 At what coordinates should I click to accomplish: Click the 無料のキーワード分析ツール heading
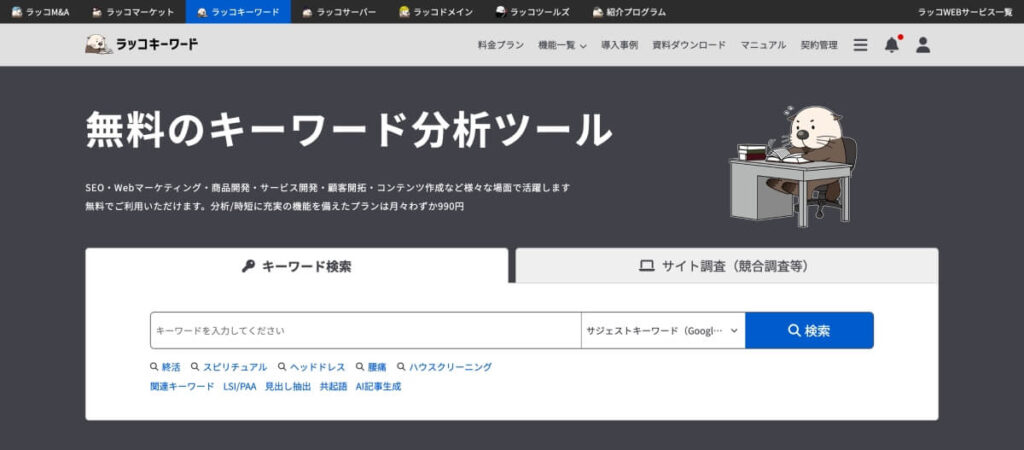349,129
